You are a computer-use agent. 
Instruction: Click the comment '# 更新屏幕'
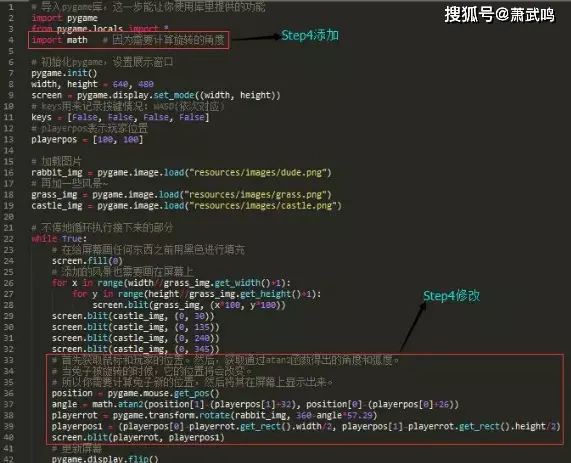point(77,448)
